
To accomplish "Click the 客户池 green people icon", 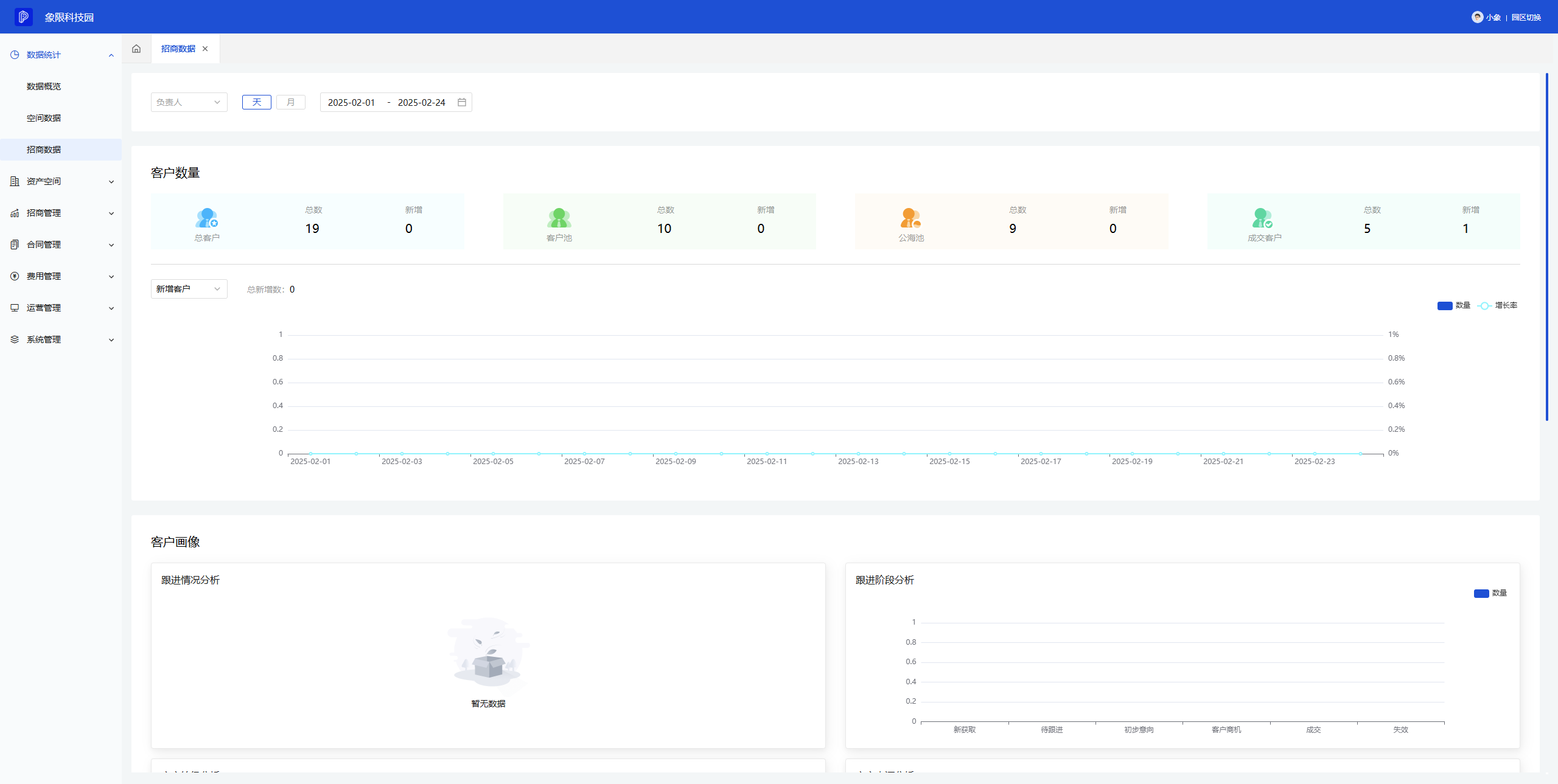I will click(559, 217).
